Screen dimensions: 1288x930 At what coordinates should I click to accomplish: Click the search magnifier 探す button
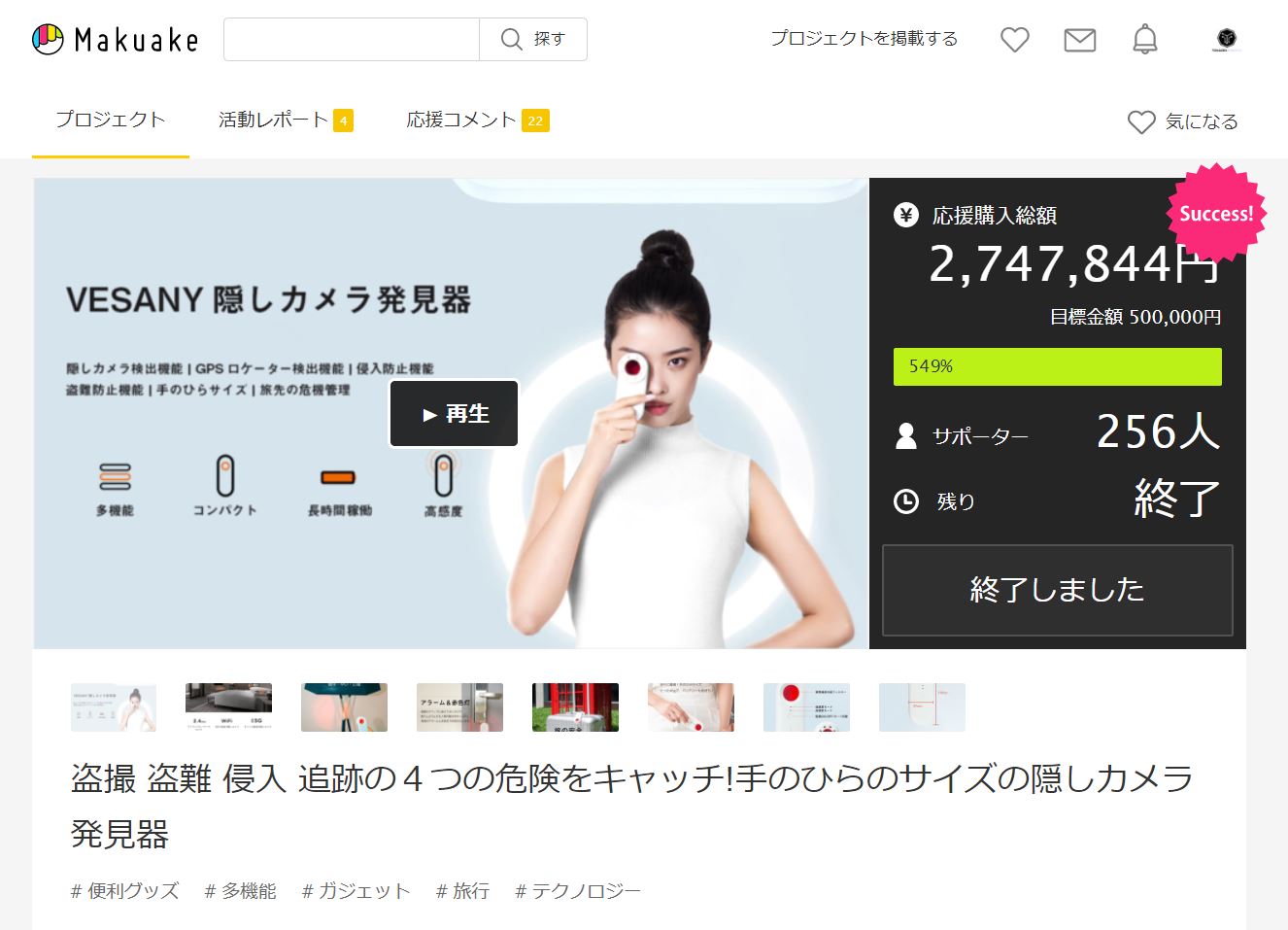[533, 39]
